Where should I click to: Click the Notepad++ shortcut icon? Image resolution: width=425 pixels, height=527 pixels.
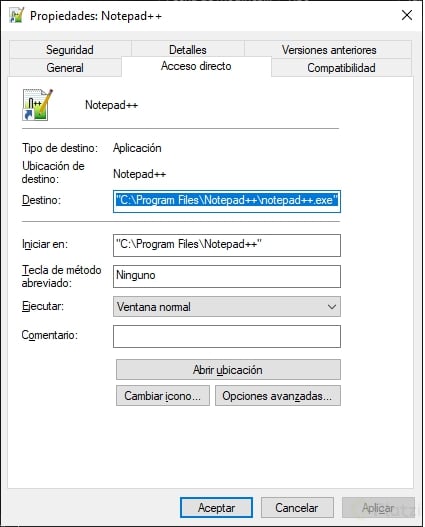tap(37, 105)
